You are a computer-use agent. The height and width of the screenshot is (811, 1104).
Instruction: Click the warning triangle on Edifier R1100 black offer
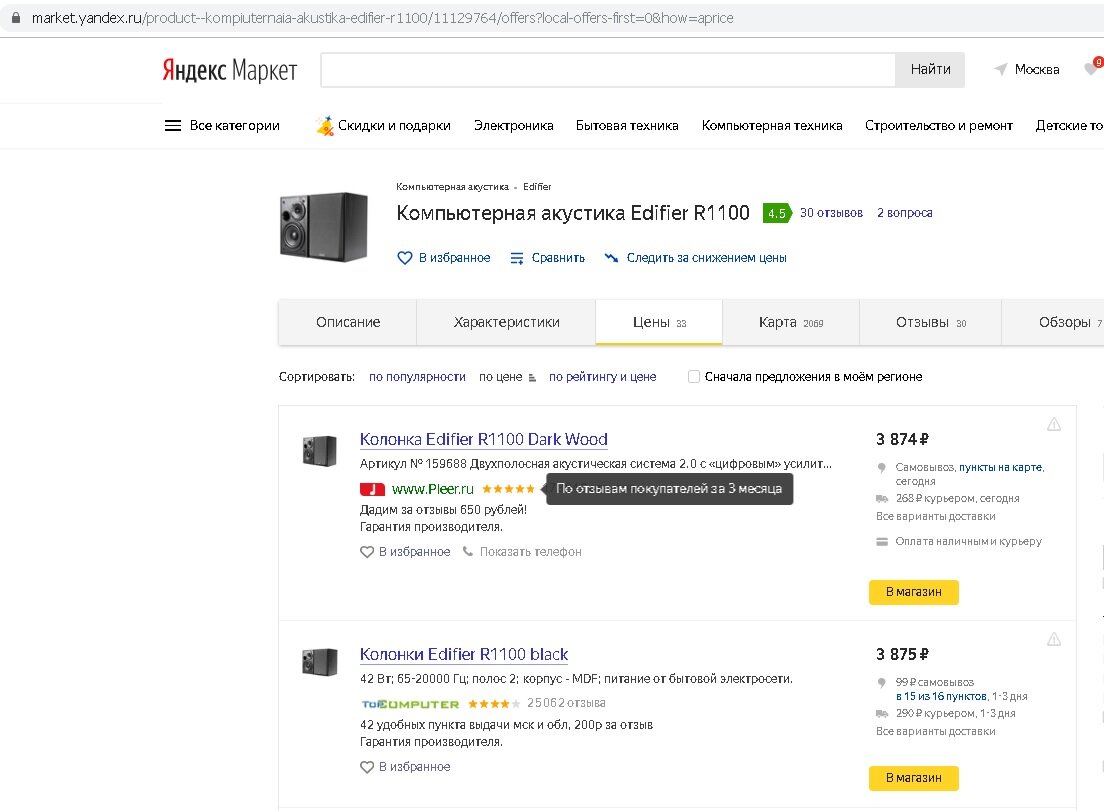pos(1053,639)
